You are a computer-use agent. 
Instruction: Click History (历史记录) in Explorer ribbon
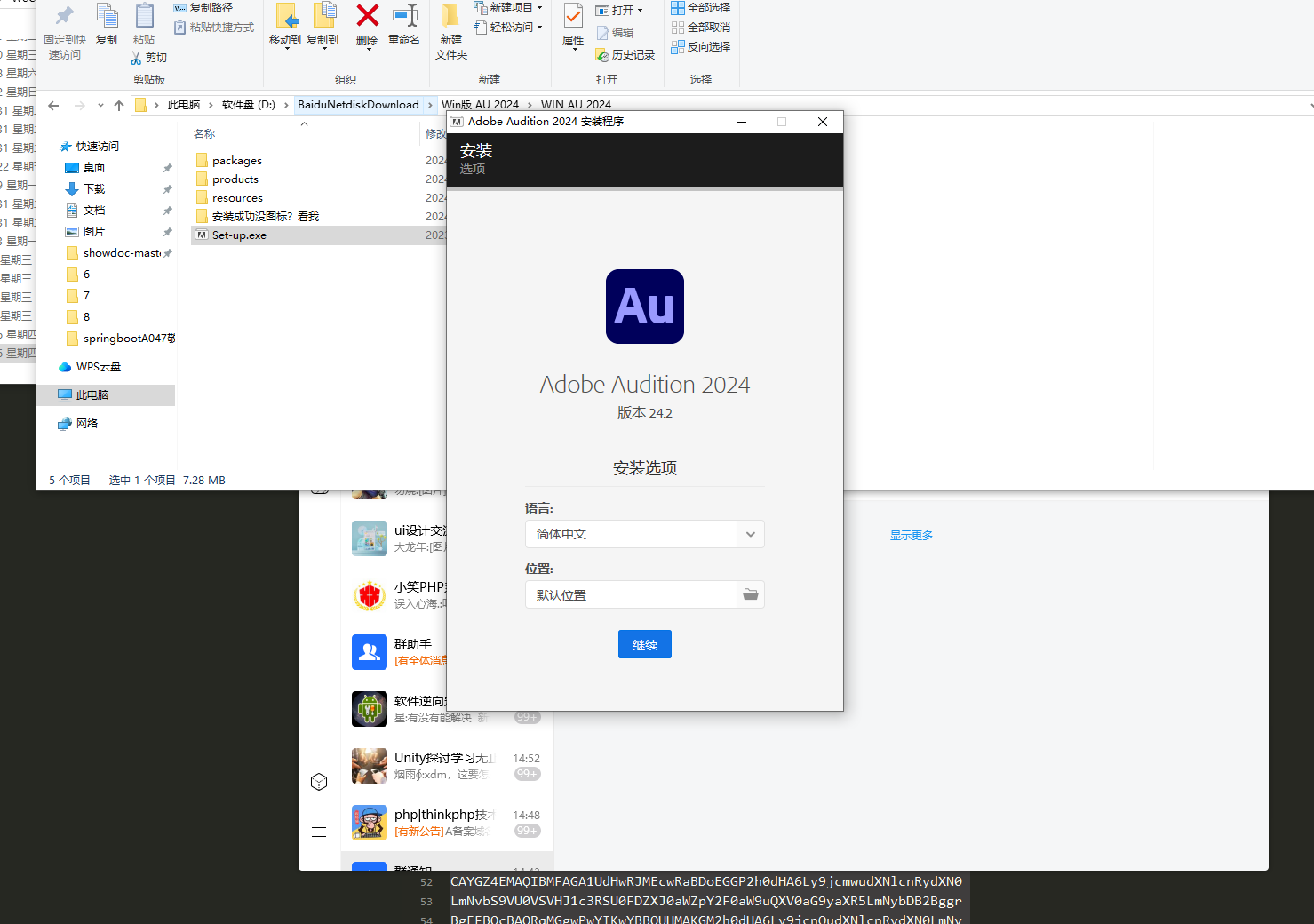tap(625, 55)
